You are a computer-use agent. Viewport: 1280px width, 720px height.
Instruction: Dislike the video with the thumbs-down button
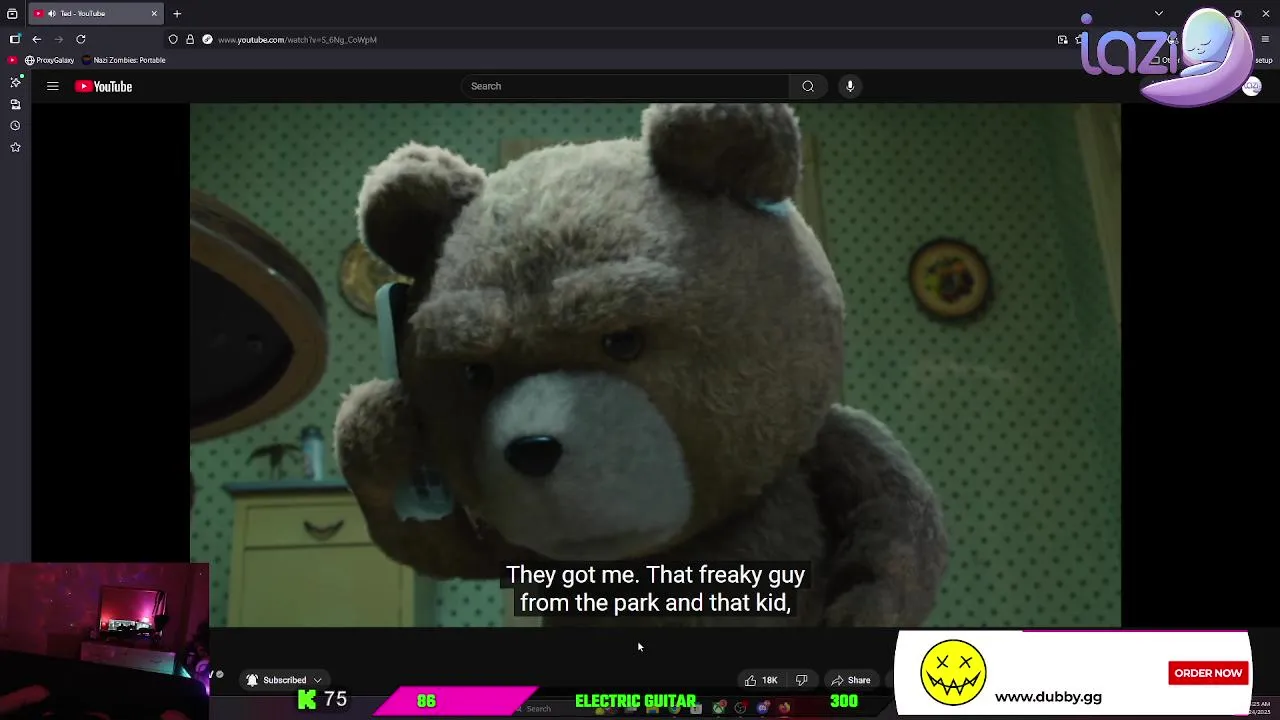point(801,680)
